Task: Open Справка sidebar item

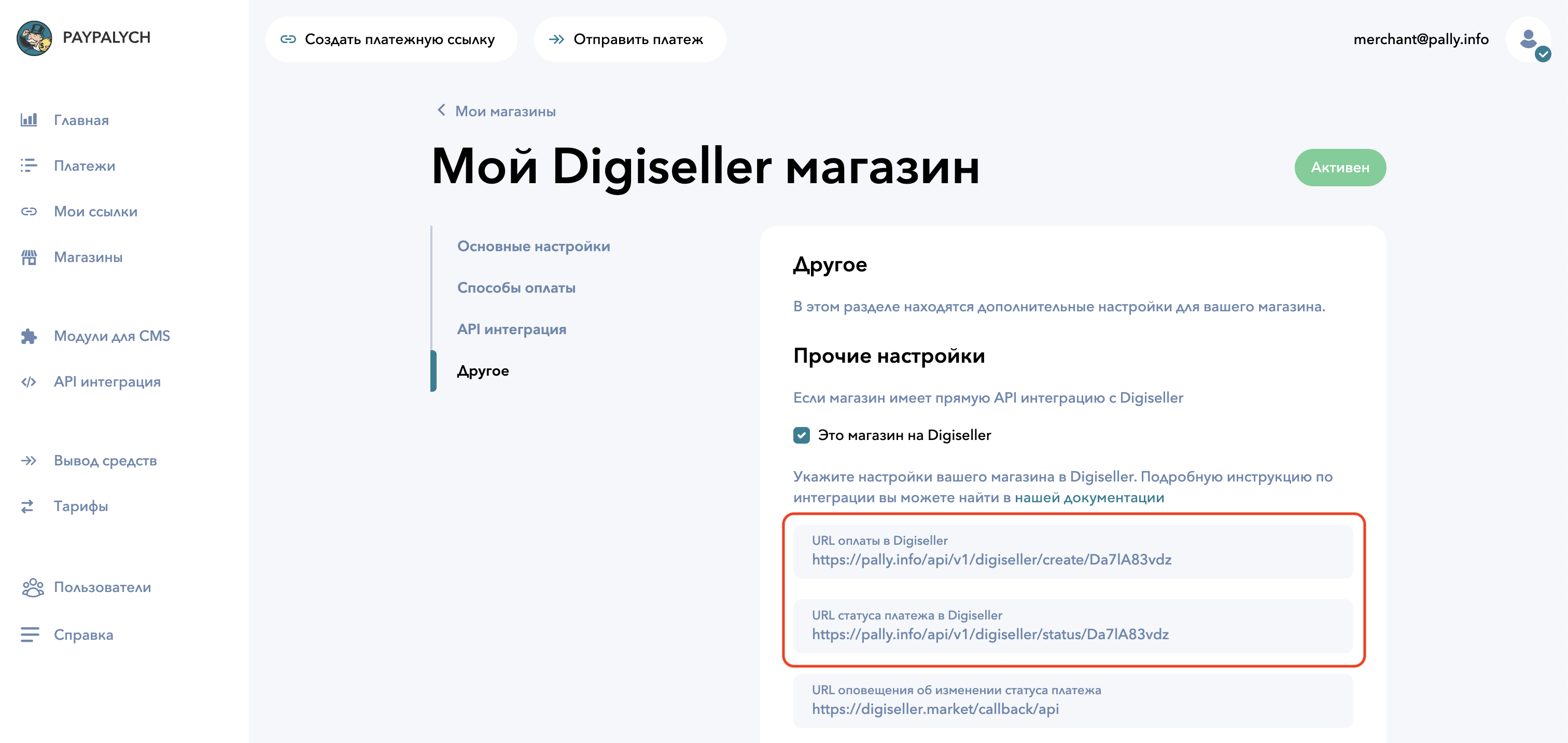Action: click(x=83, y=635)
